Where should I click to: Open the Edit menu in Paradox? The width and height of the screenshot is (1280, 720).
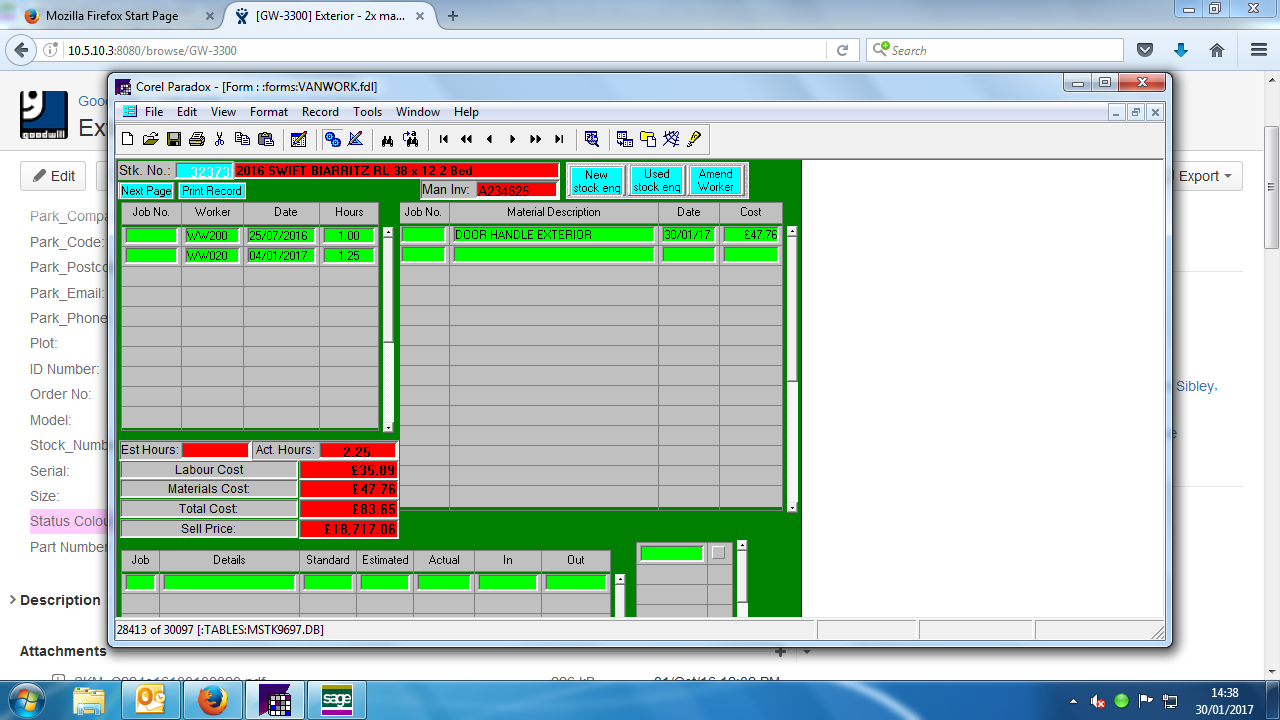pyautogui.click(x=187, y=112)
